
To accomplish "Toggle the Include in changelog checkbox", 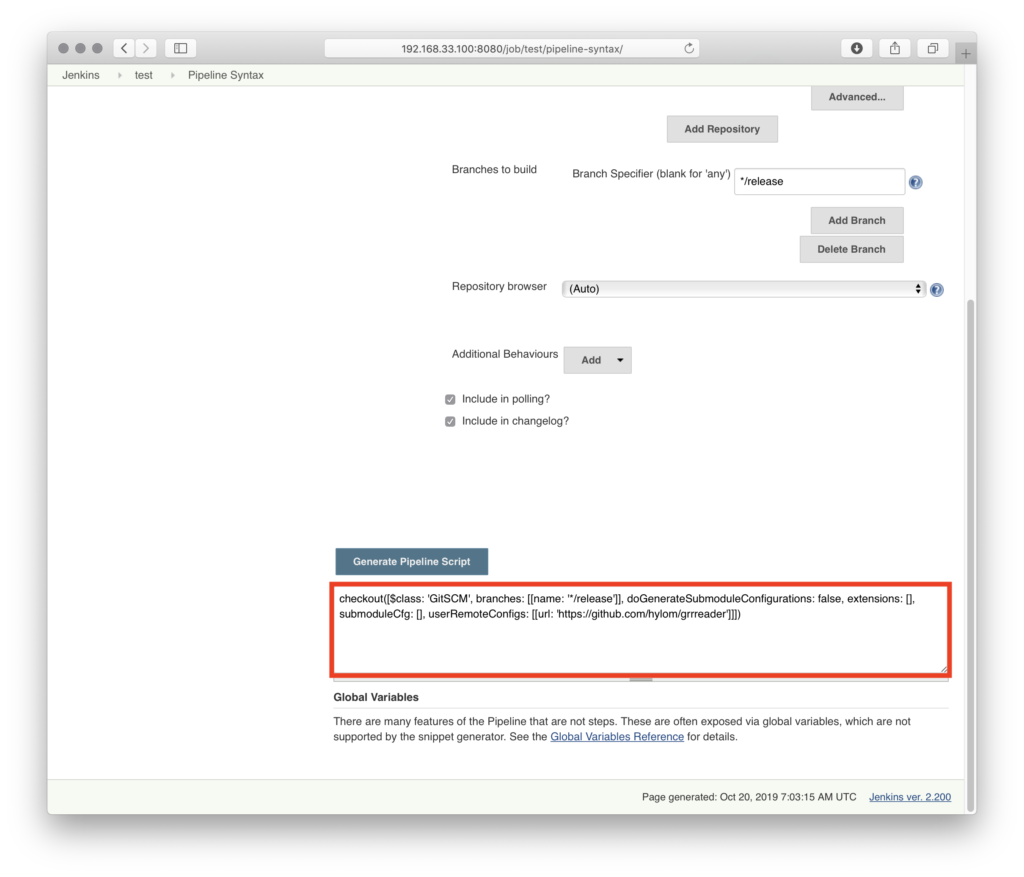I will click(450, 421).
